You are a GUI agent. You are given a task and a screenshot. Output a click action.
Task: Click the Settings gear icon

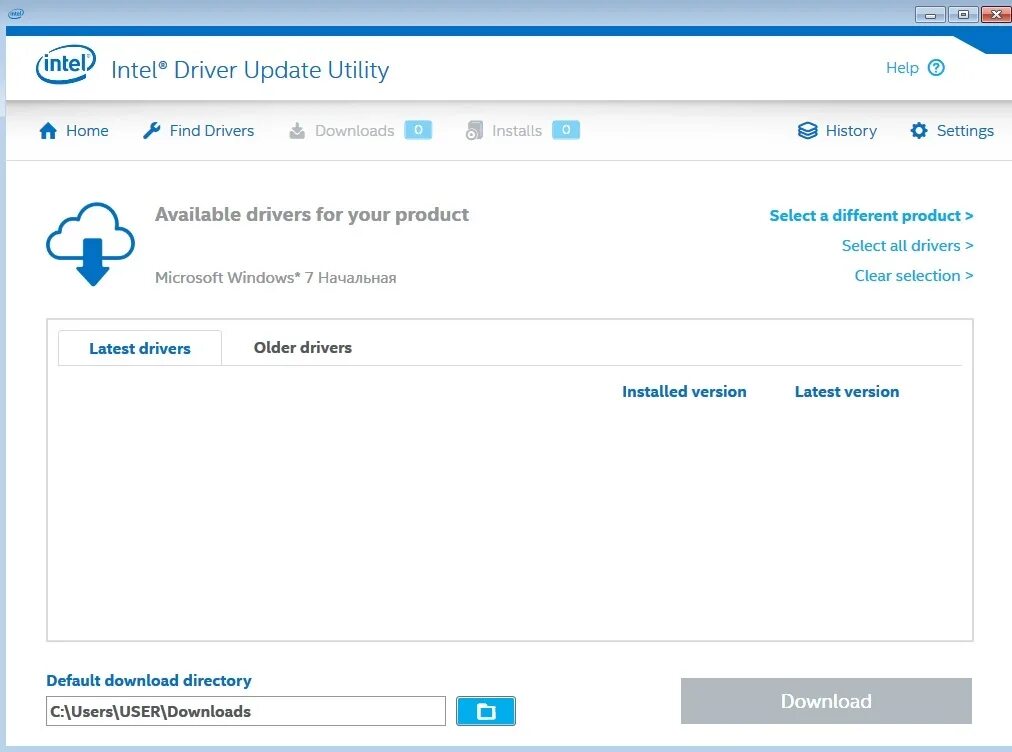click(919, 131)
